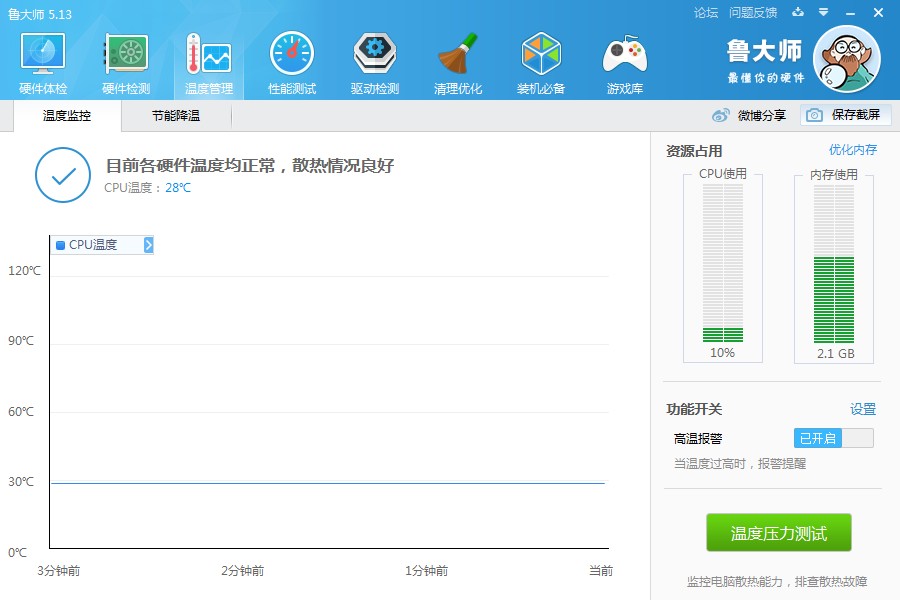Click the 内存使用 memory meter
Image resolution: width=900 pixels, height=600 pixels.
(834, 265)
